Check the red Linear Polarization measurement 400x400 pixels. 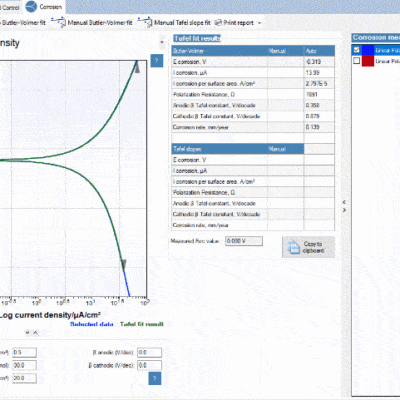tap(357, 61)
